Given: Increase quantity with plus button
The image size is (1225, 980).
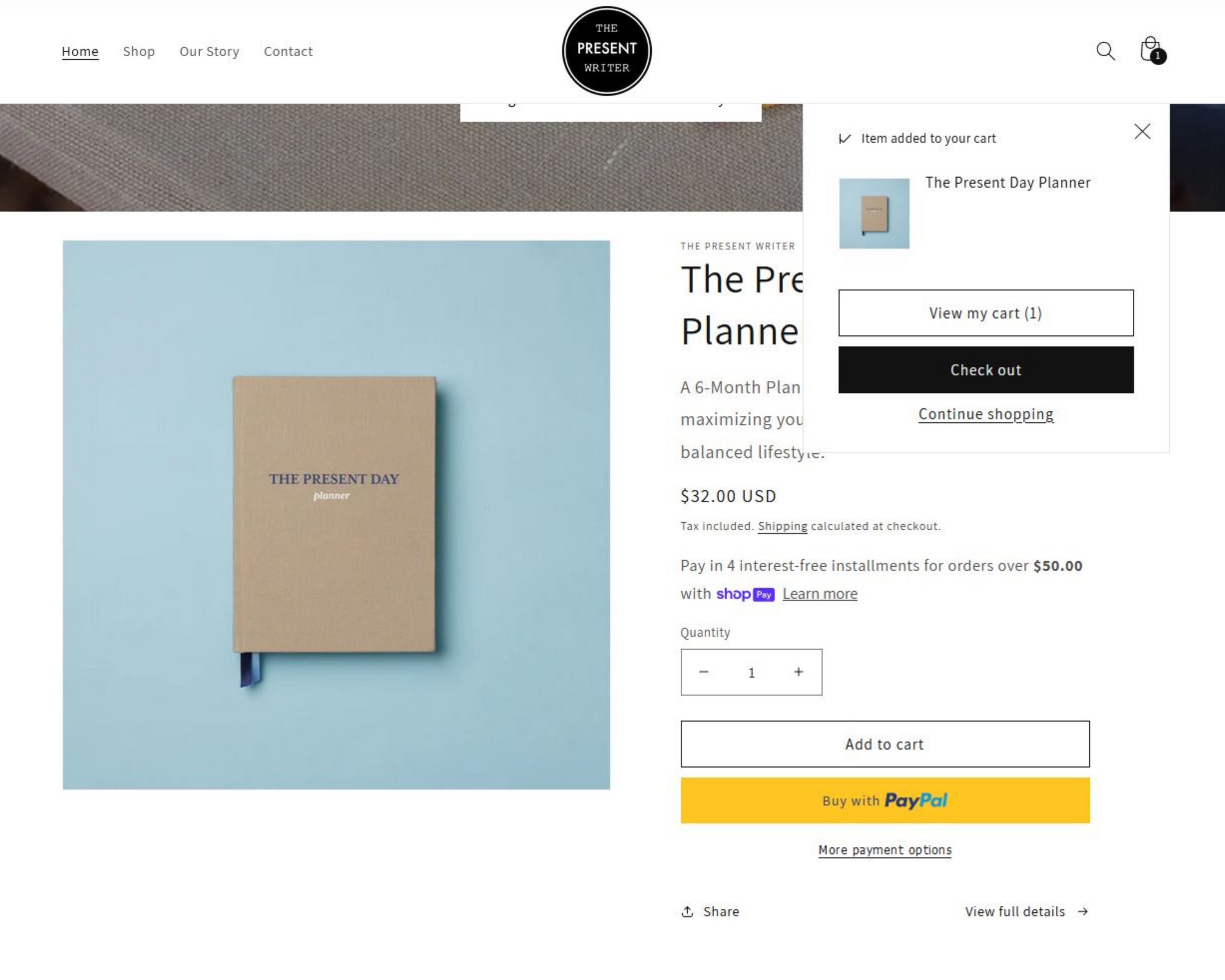Looking at the screenshot, I should pos(798,672).
